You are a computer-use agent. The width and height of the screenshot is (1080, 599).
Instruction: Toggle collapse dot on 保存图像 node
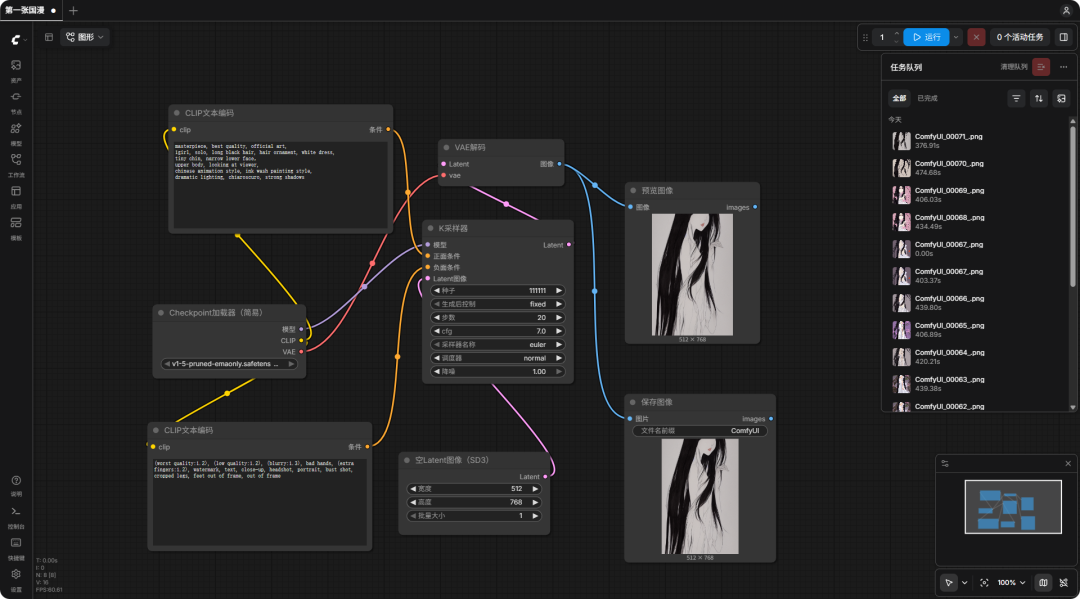tap(632, 401)
